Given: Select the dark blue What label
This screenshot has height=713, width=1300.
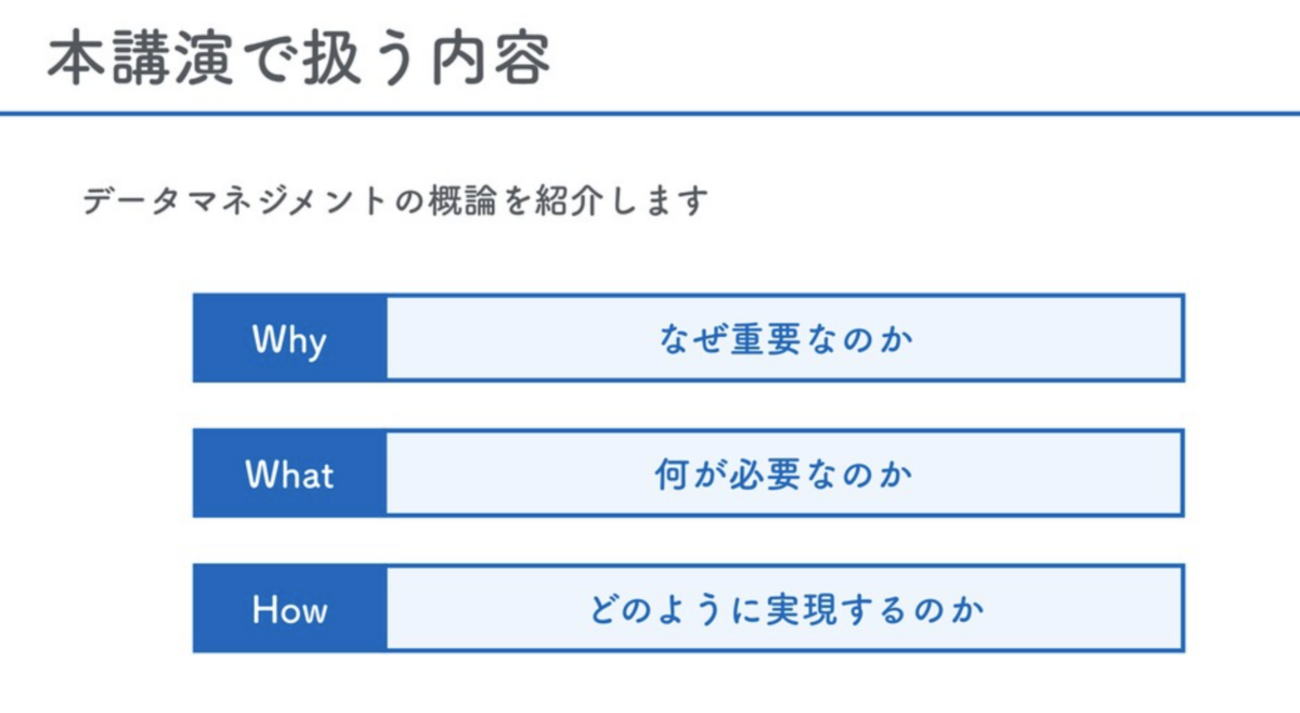Looking at the screenshot, I should tap(289, 474).
